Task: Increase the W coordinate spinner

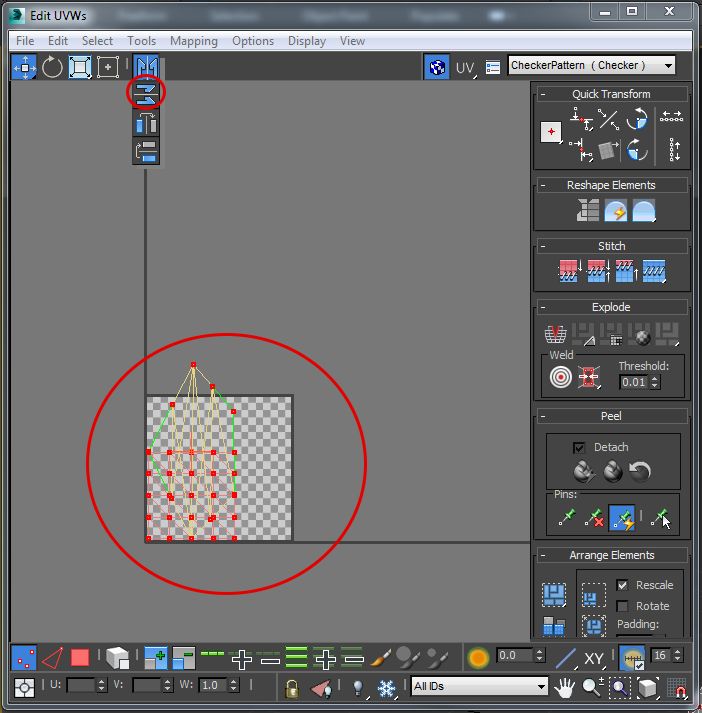Action: pyautogui.click(x=233, y=681)
